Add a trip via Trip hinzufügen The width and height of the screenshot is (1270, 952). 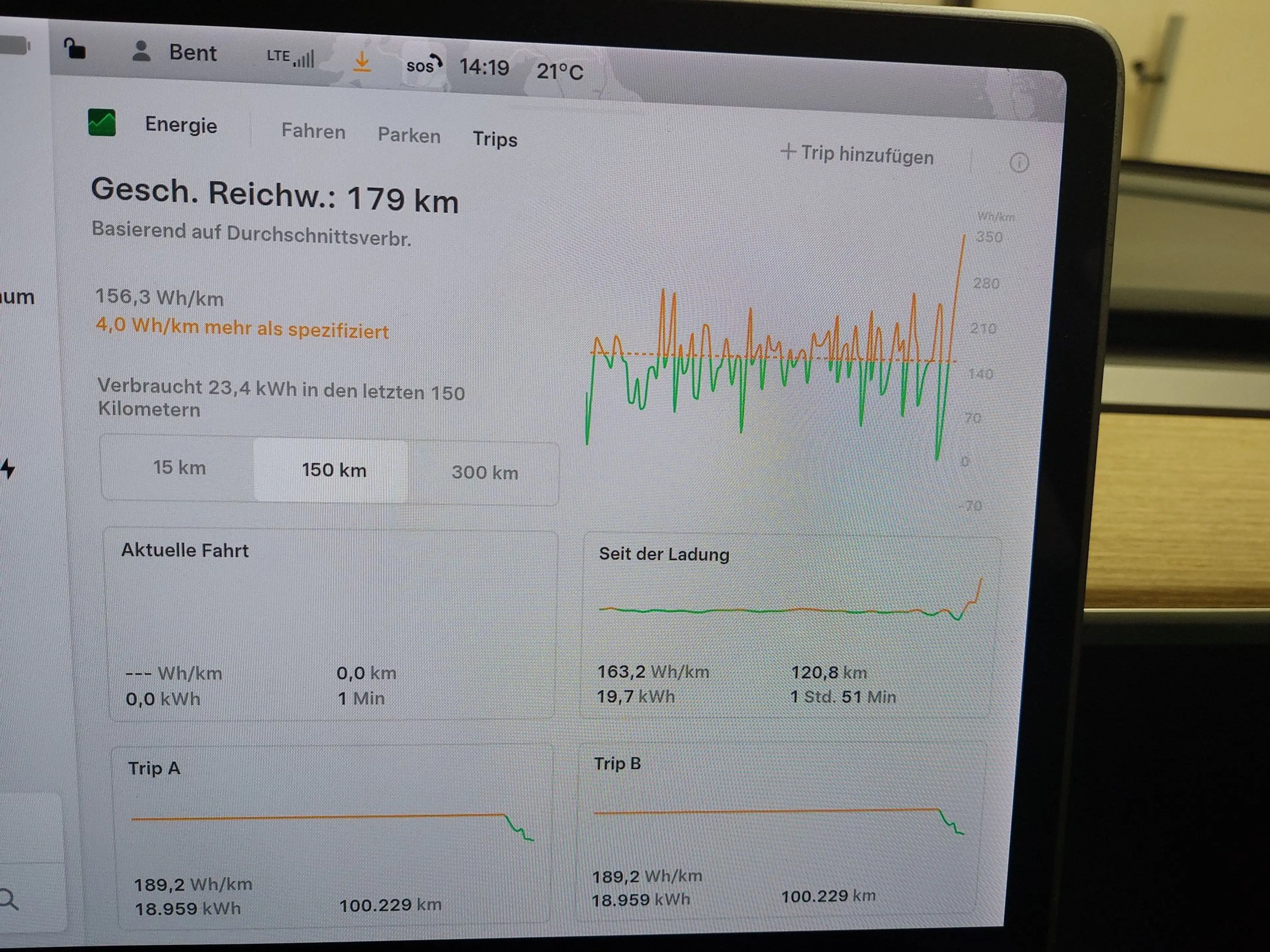click(857, 154)
